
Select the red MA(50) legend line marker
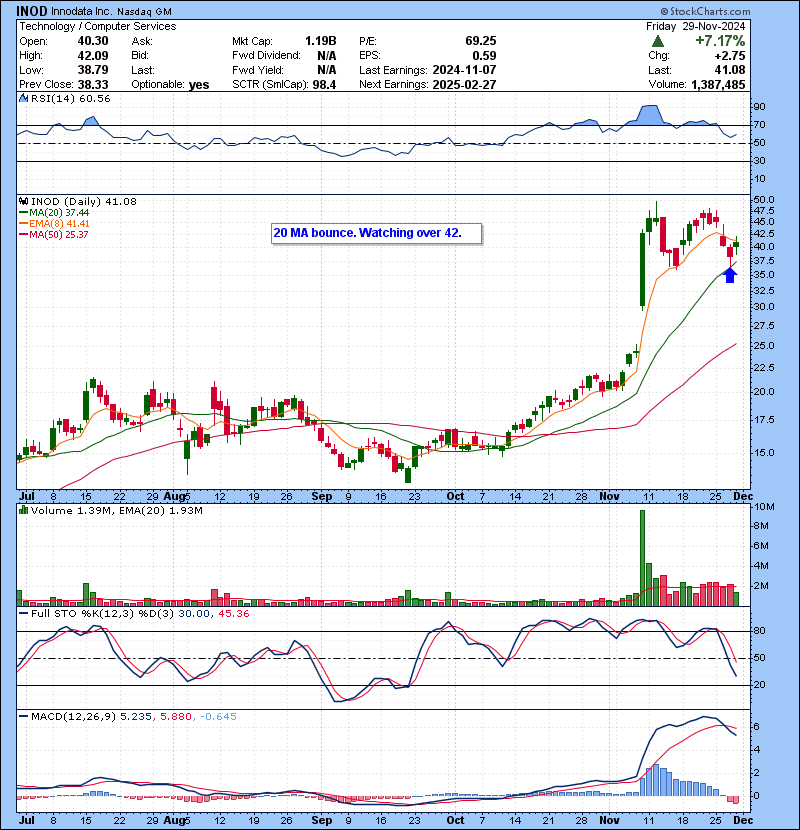tap(23, 234)
